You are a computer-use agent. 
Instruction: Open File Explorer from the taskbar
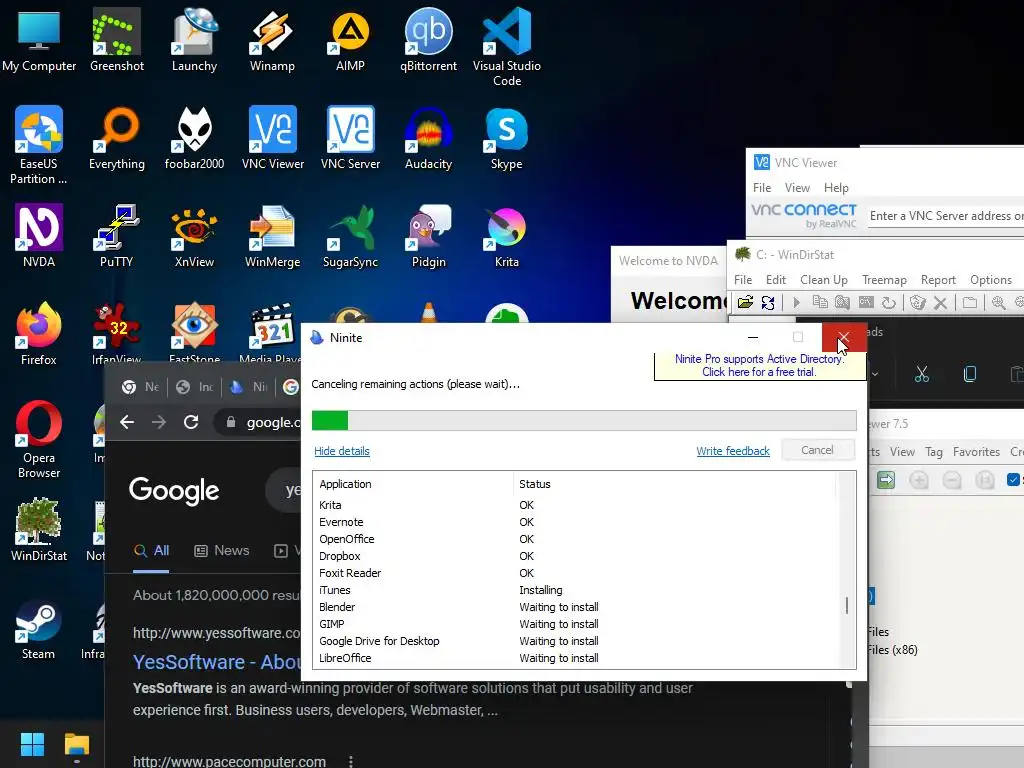click(x=76, y=744)
